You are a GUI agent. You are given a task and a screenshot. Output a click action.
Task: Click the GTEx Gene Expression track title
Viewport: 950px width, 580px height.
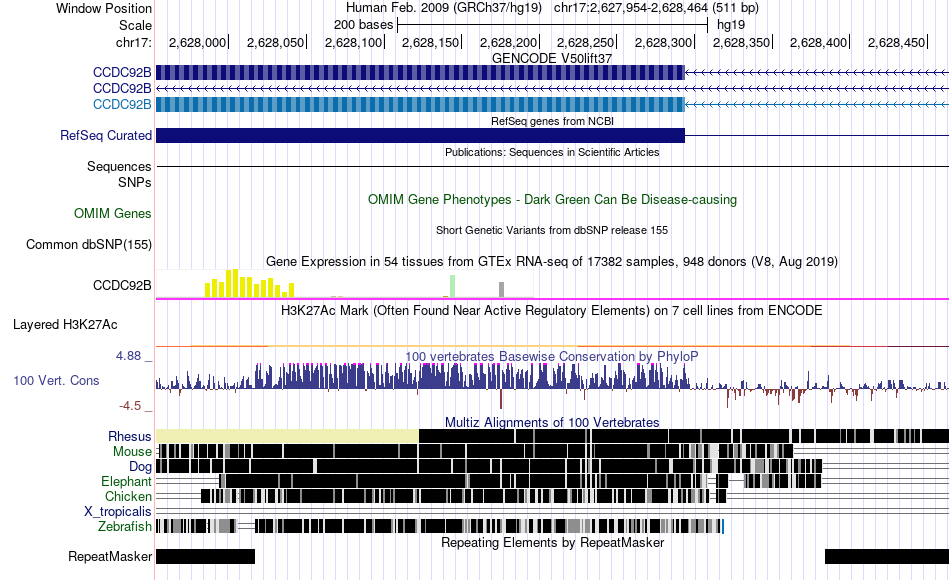[x=552, y=262]
